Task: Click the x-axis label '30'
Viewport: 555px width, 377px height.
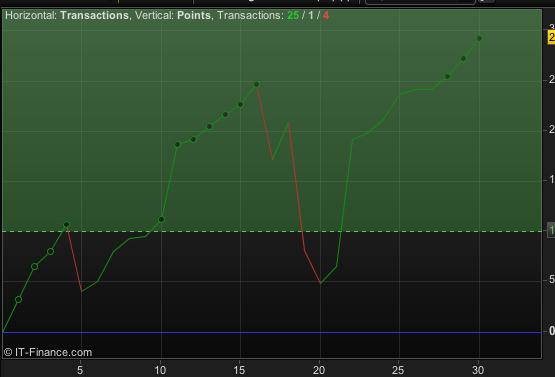Action: click(x=478, y=370)
